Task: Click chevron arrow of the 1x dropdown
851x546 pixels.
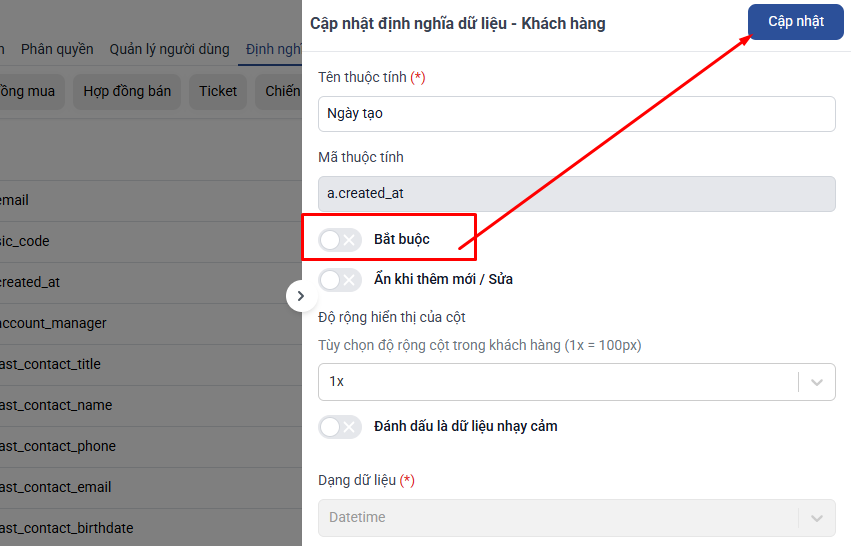Action: tap(817, 382)
